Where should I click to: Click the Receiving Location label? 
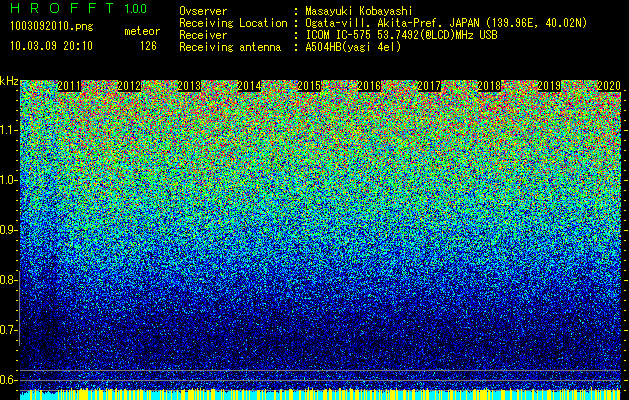click(233, 23)
